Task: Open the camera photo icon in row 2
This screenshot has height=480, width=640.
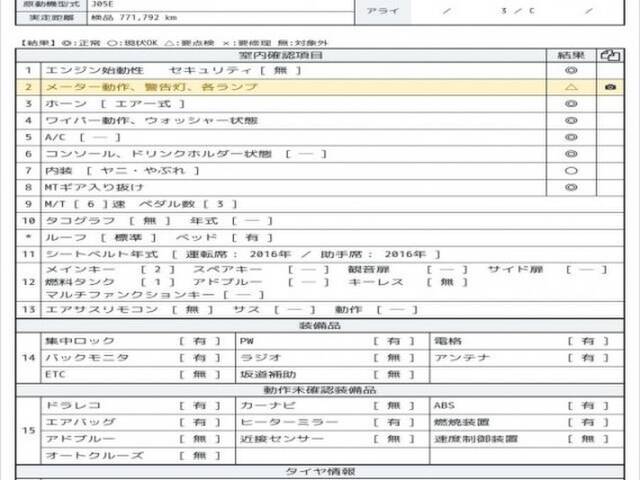Action: (610, 87)
